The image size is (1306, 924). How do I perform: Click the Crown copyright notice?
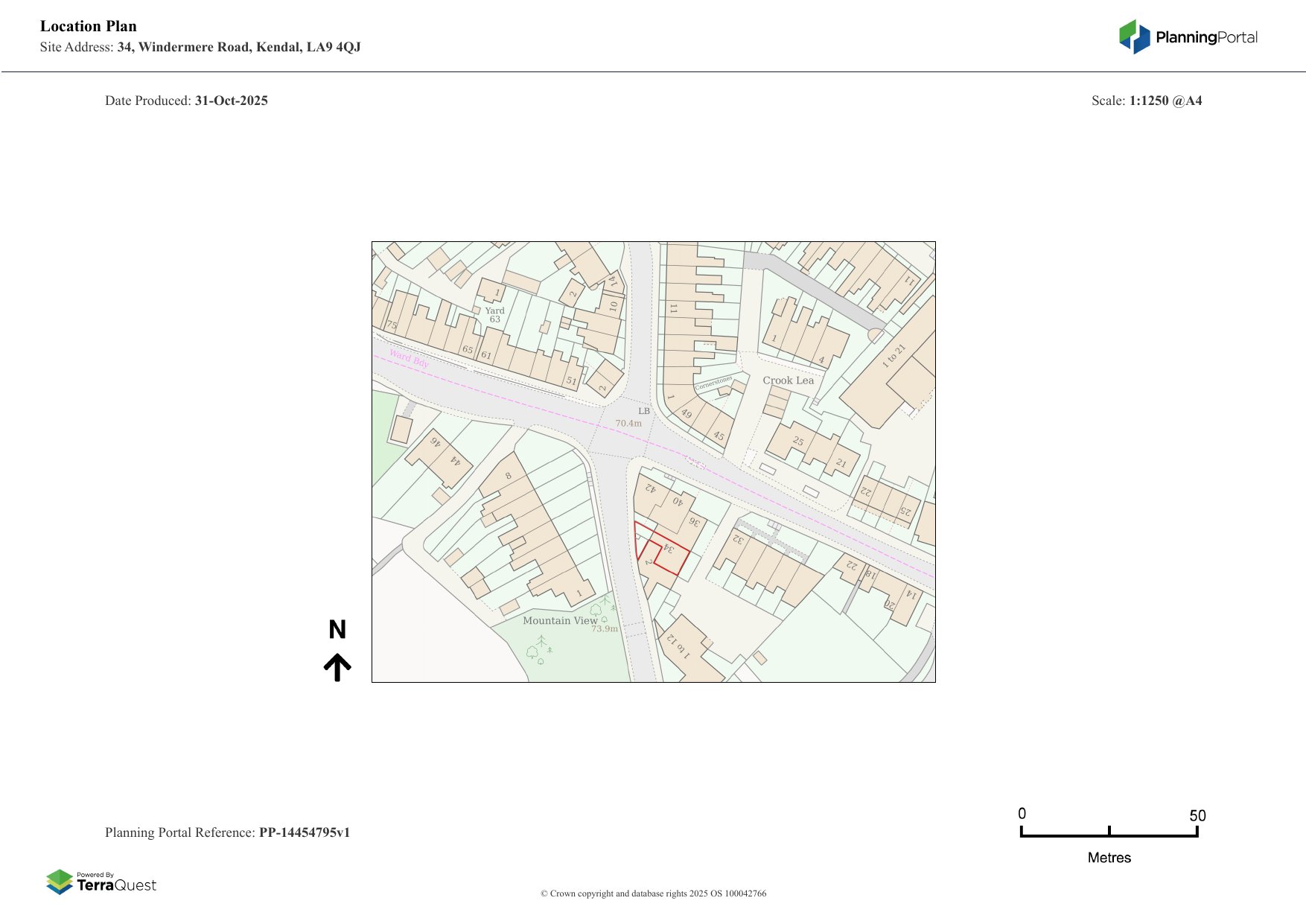tap(653, 893)
